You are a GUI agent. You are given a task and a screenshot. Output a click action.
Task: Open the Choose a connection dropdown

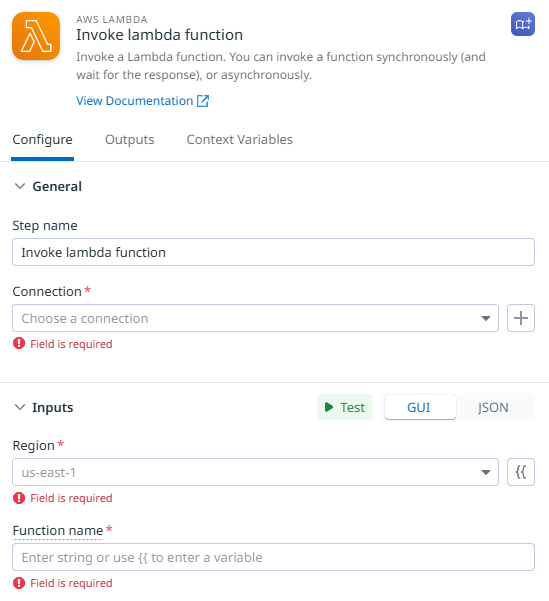[255, 318]
